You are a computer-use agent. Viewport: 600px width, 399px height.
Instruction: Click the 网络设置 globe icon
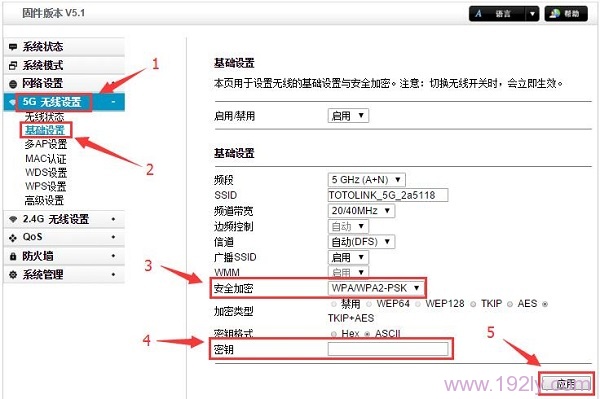13,84
